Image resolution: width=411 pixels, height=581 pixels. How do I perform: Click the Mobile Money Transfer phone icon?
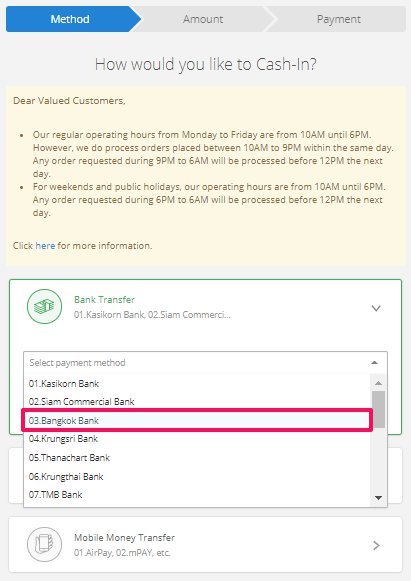[44, 544]
